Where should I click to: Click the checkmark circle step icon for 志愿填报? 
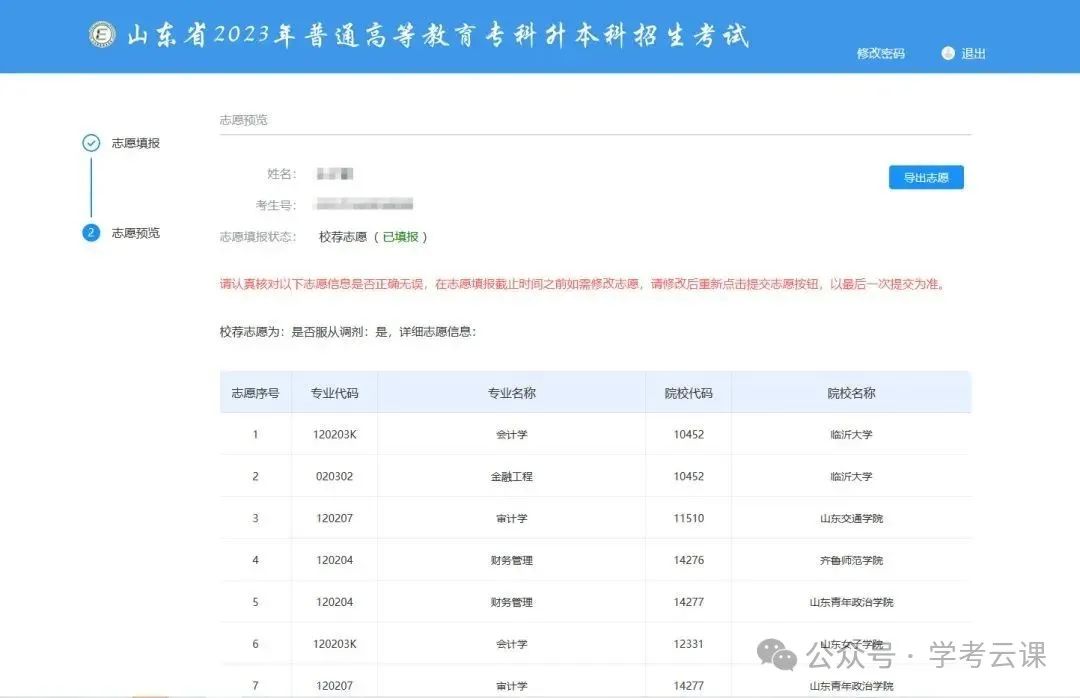click(x=91, y=143)
